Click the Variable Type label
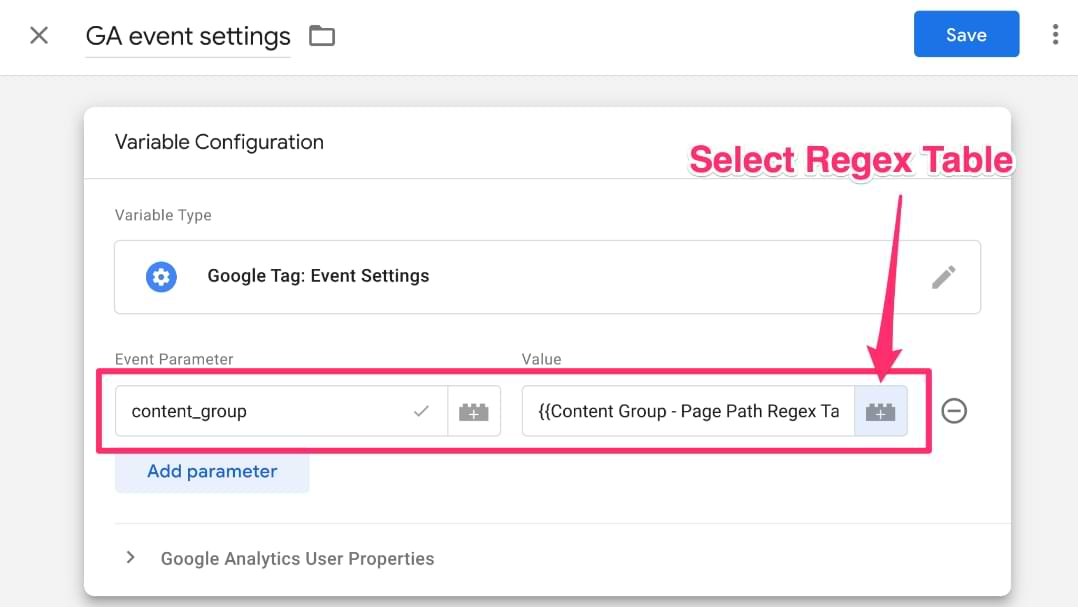This screenshot has height=607, width=1078. tap(163, 215)
